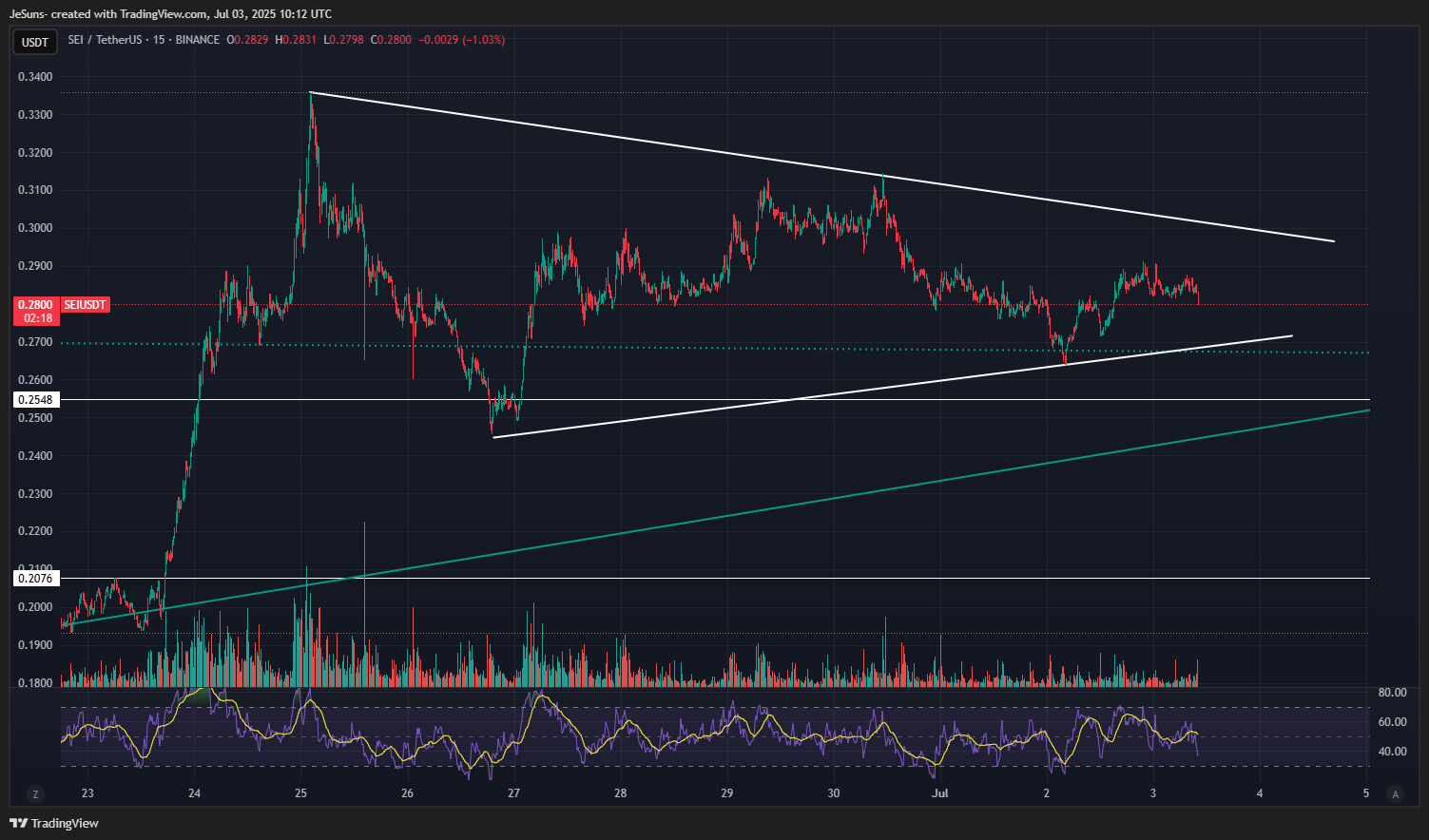Click the 0.1900 price axis label
The height and width of the screenshot is (840, 1429).
[x=35, y=645]
